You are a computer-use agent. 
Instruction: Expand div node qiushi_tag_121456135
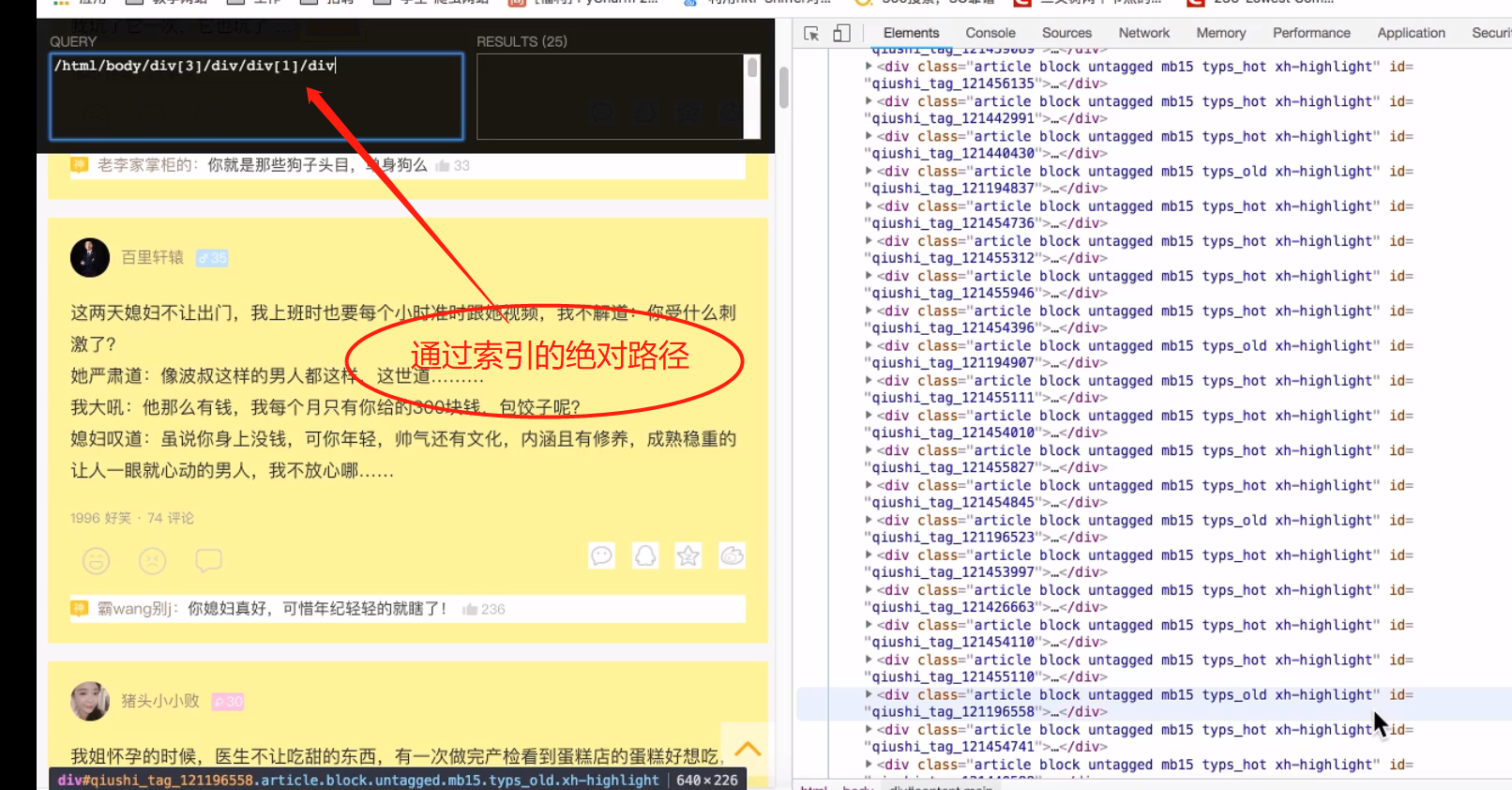coord(869,67)
